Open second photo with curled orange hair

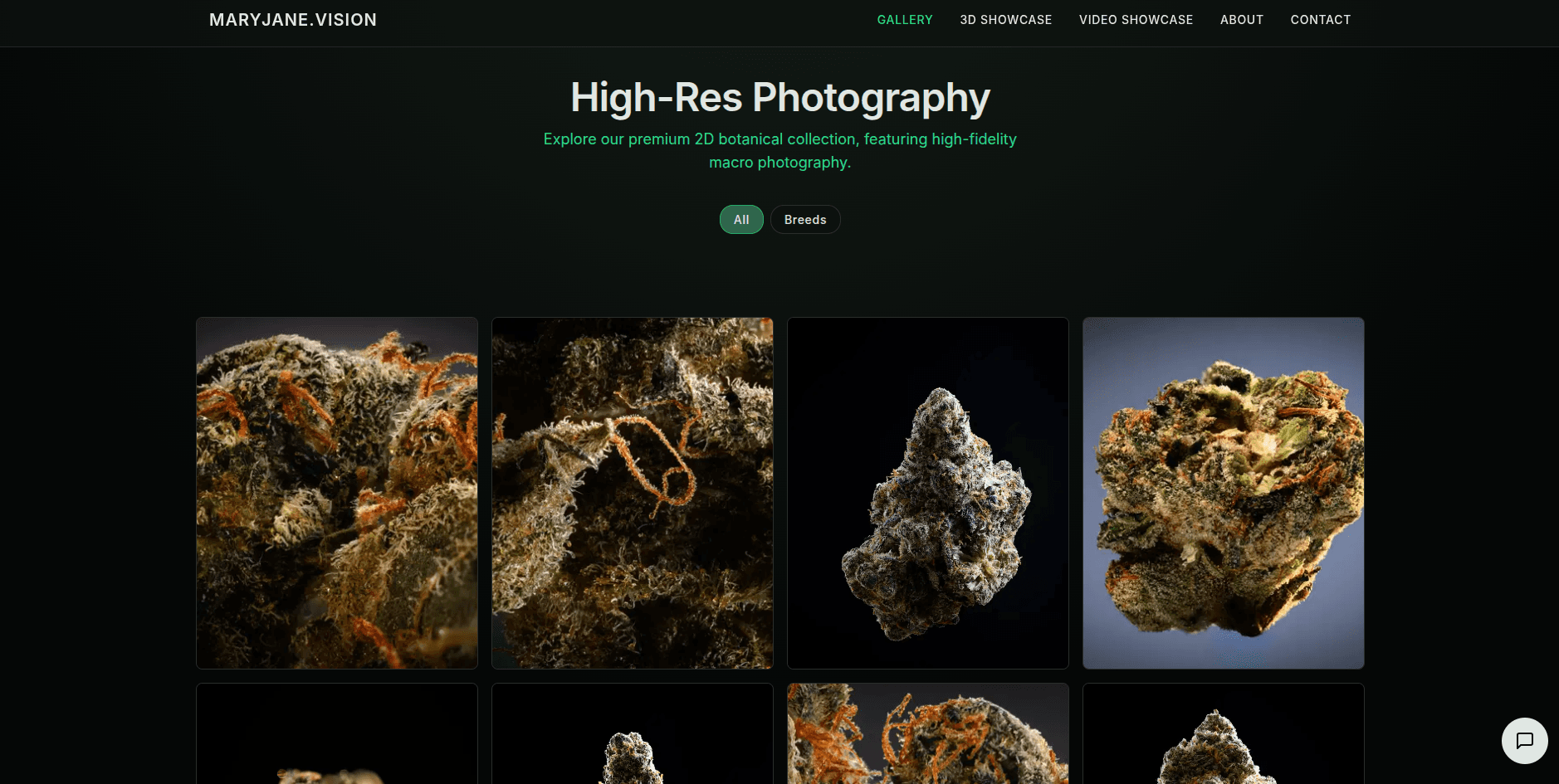click(633, 493)
